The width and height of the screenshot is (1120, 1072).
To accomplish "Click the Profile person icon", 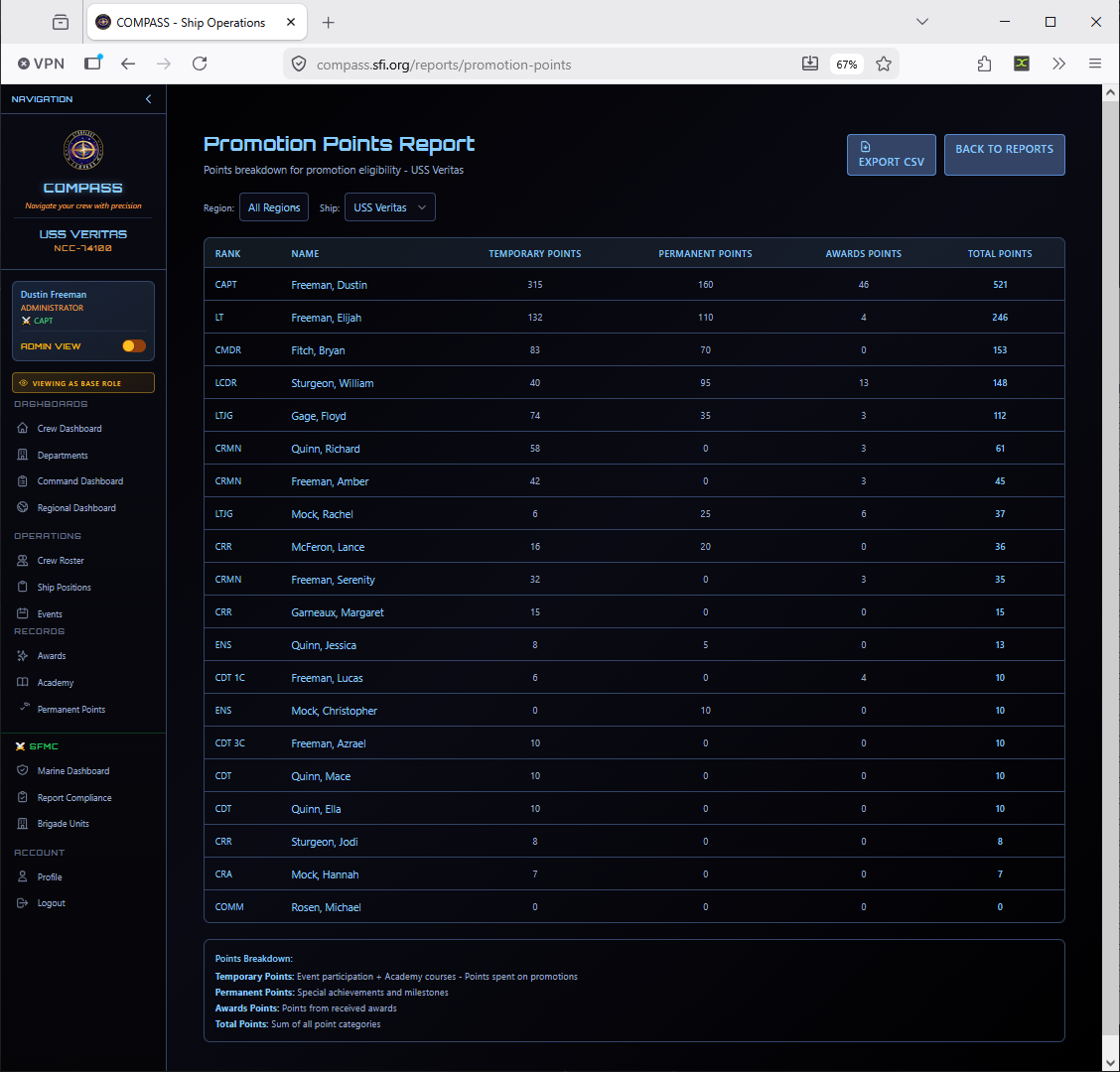I will tap(23, 877).
